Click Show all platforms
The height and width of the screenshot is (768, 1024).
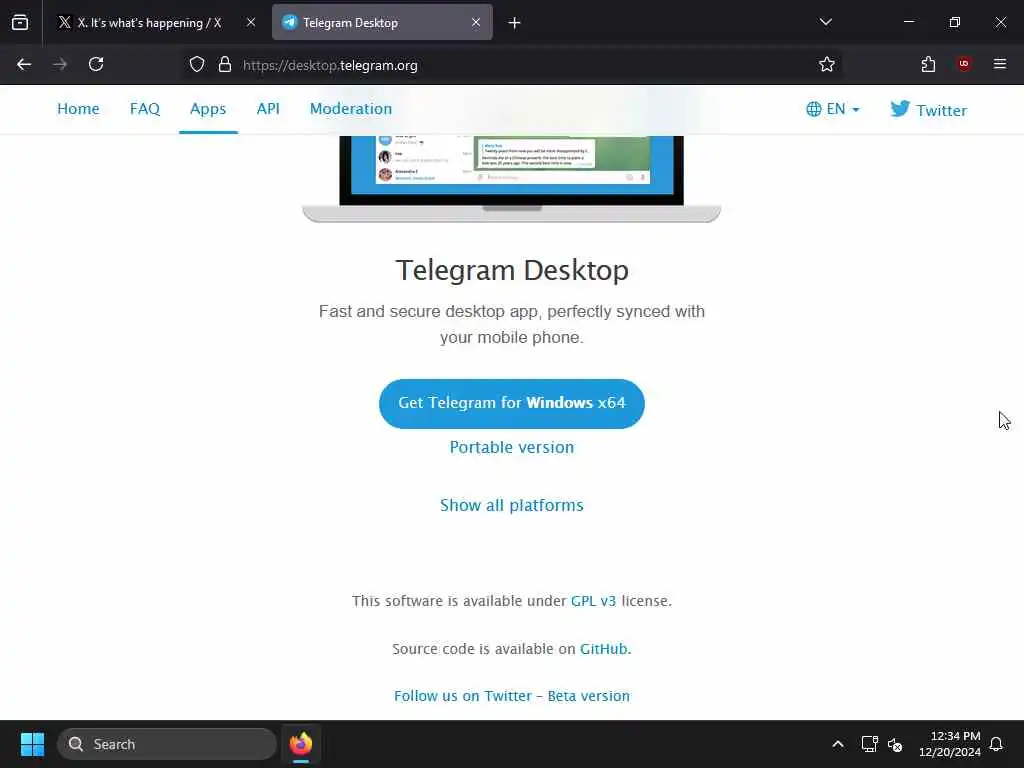[x=511, y=505]
